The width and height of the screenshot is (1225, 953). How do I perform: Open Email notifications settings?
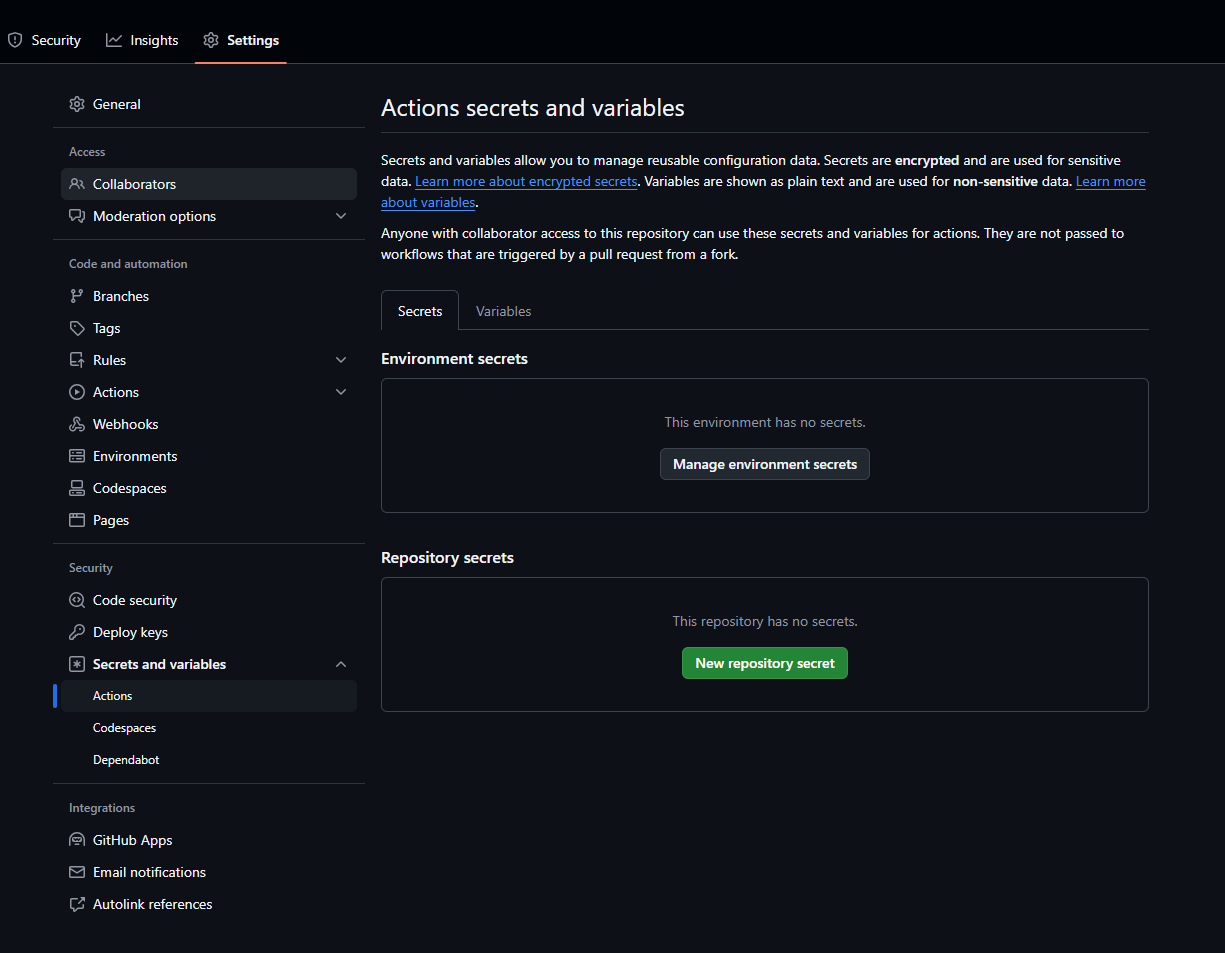point(209,872)
